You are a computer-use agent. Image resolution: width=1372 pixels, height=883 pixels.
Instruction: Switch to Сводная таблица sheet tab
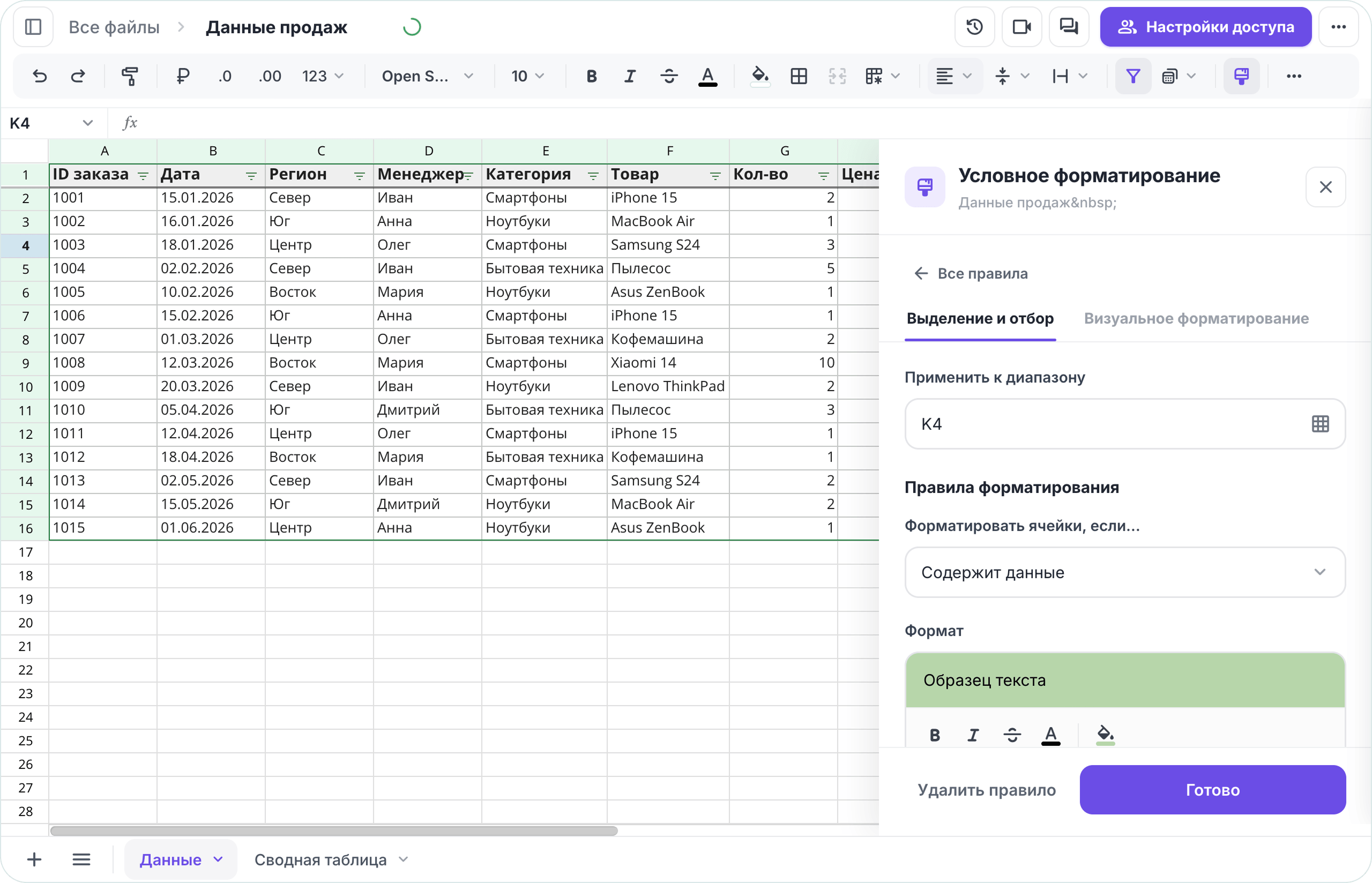click(320, 859)
